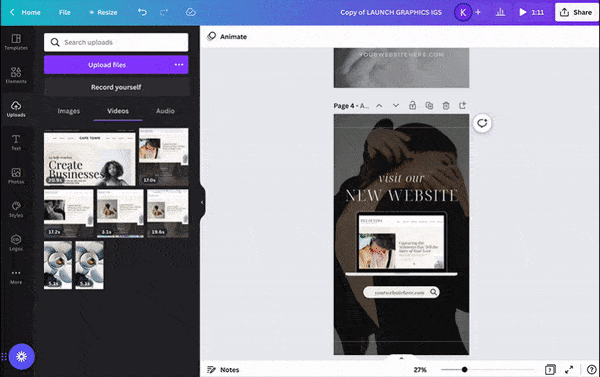Open the Text panel in sidebar
Viewport: 600px width, 377px height.
16,142
